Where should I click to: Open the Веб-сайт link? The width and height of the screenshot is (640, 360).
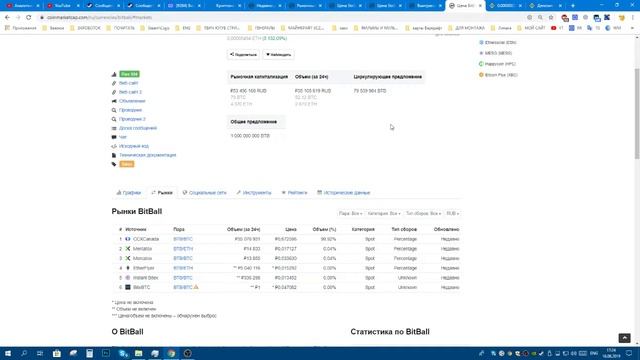click(129, 83)
